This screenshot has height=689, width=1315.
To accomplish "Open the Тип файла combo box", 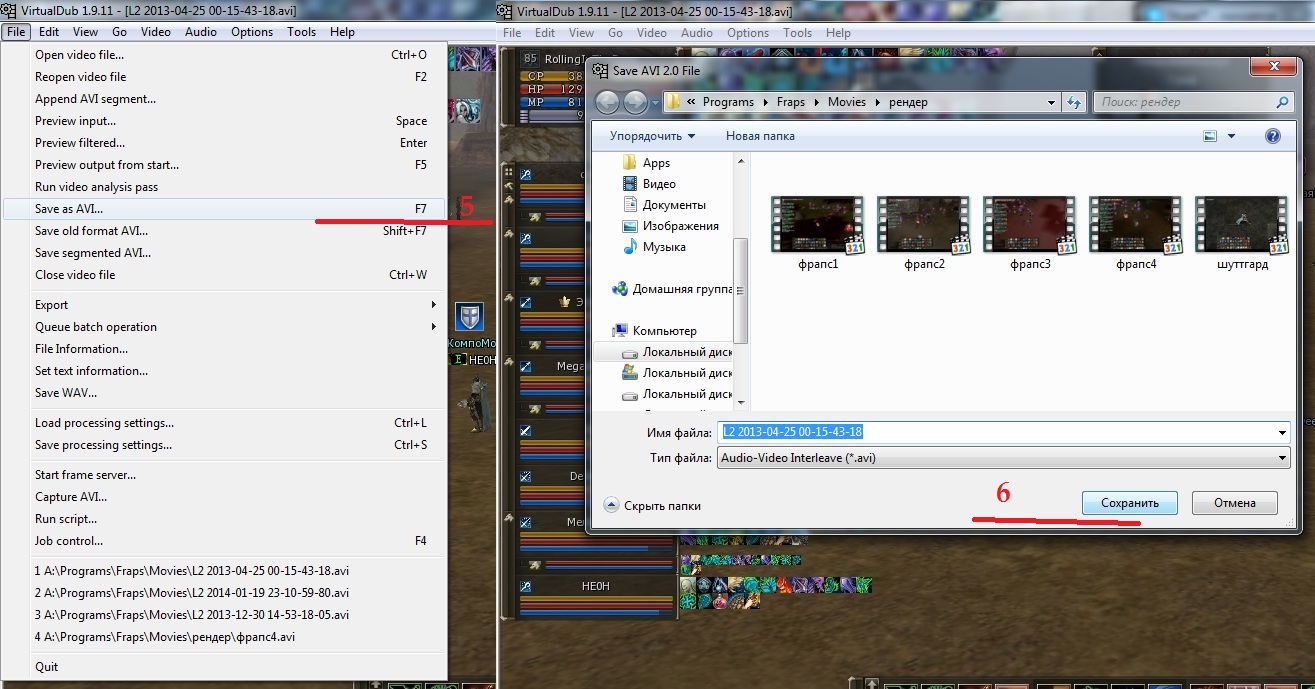I will 1003,458.
